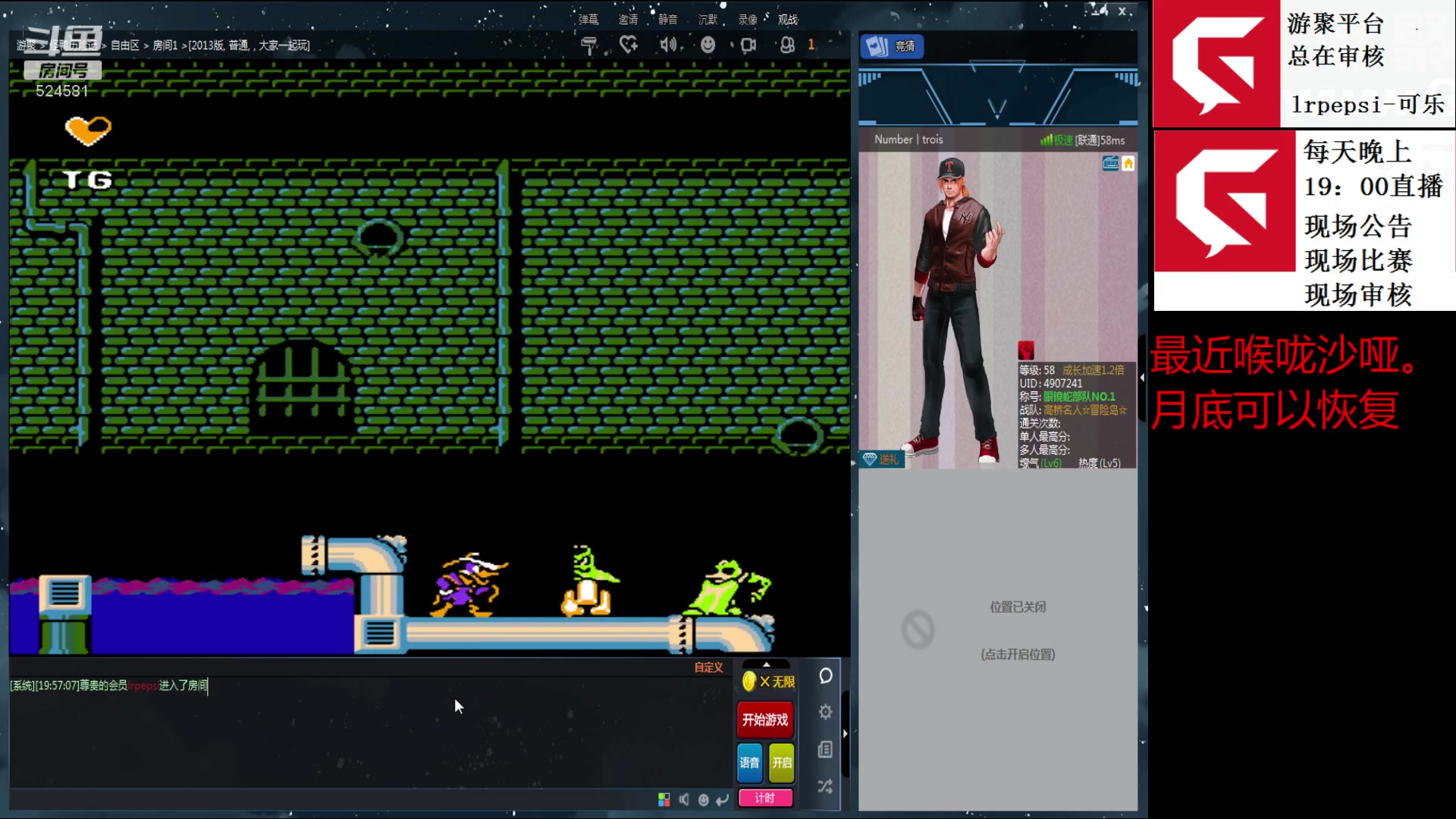Screen dimensions: 1456x819
Task: Click the room number 524581
Action: pos(62,91)
